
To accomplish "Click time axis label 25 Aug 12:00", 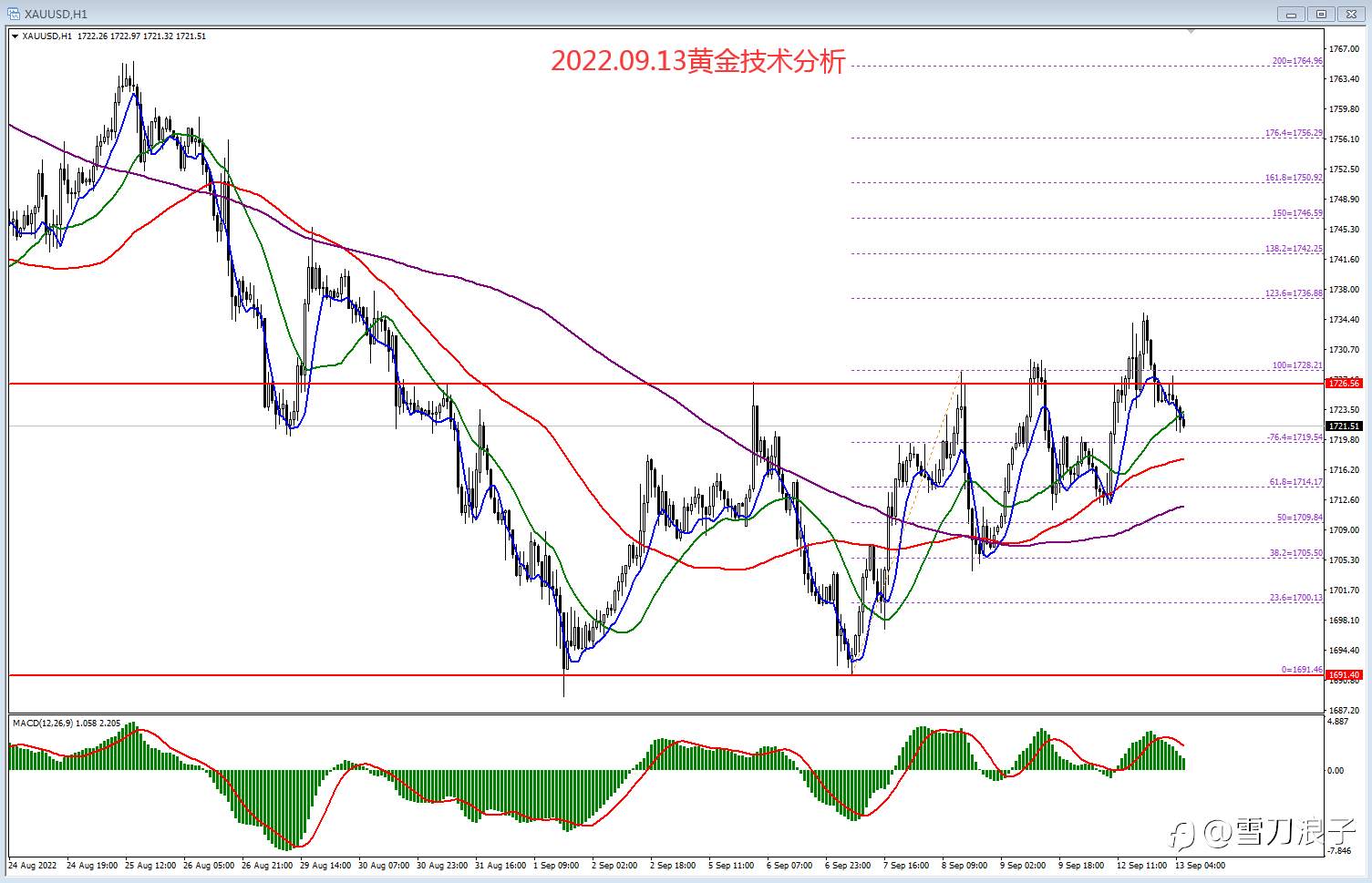I will click(x=150, y=865).
